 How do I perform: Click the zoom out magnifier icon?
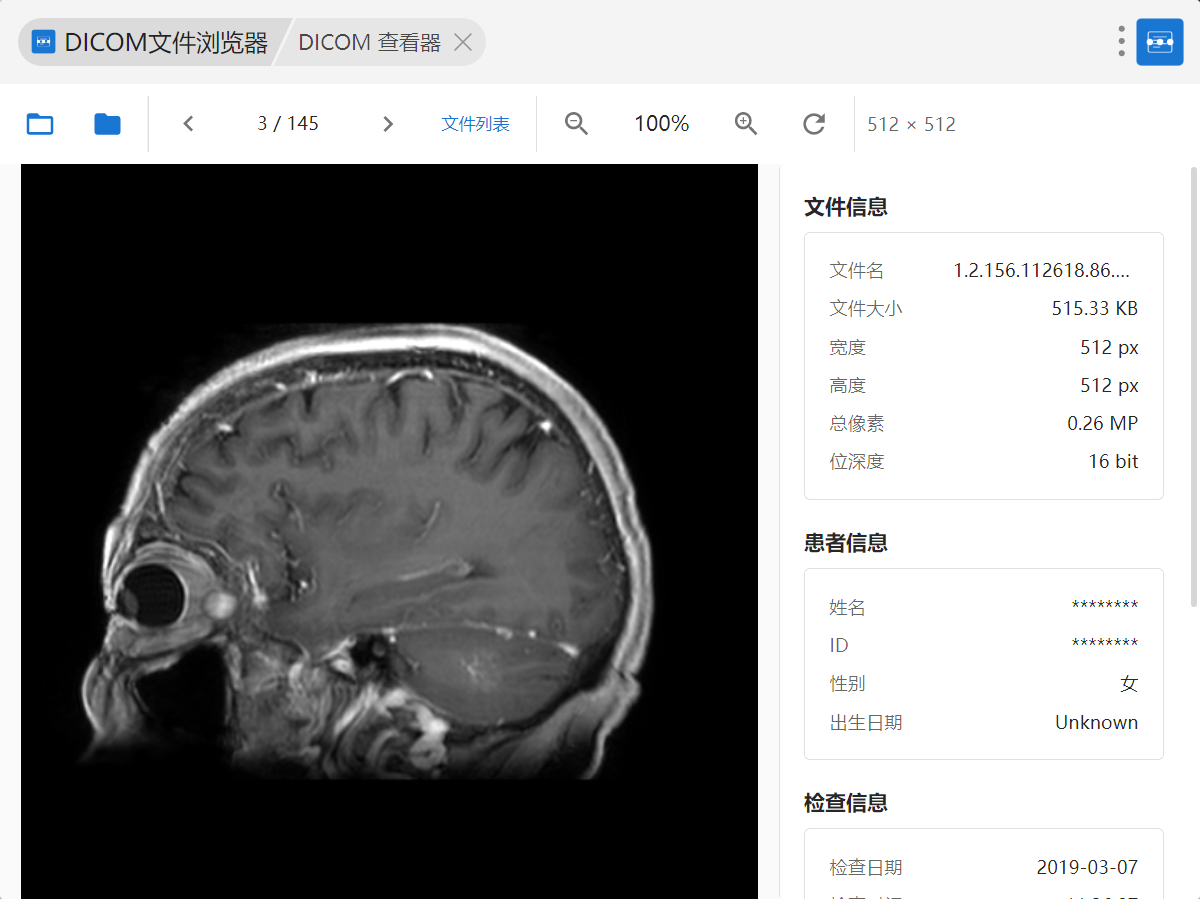pos(576,124)
